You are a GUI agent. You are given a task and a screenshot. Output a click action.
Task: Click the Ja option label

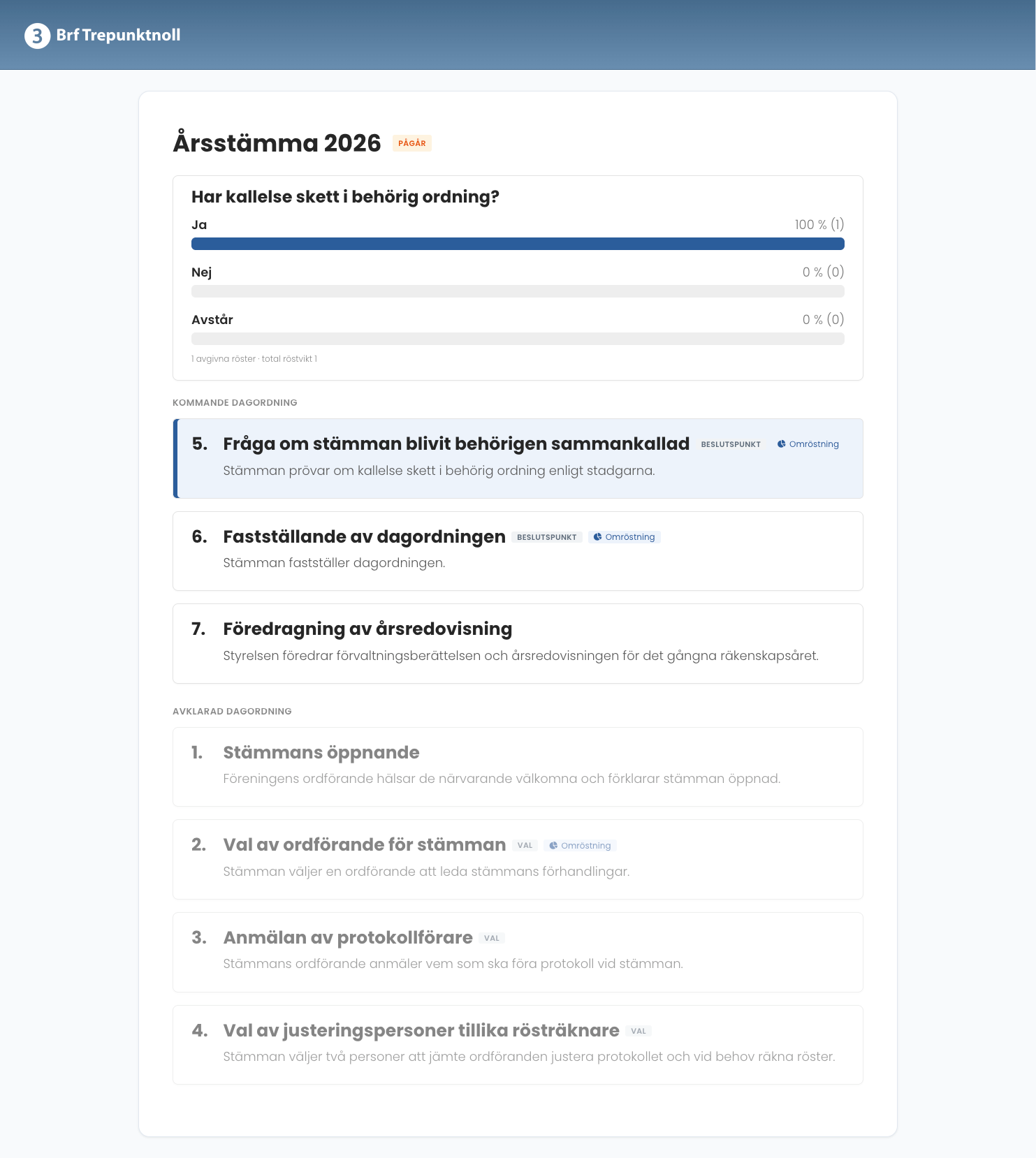[199, 225]
